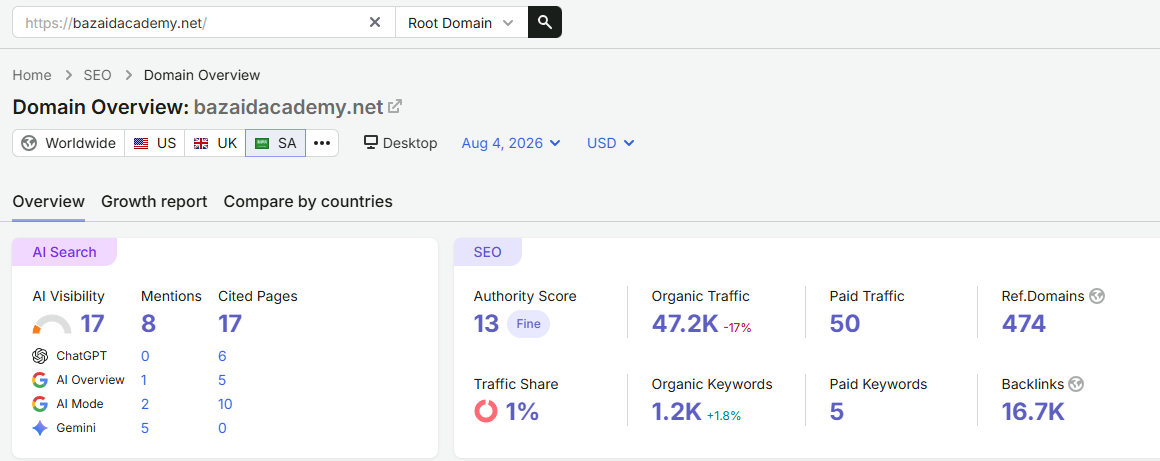Open the Compare by countries tab
The width and height of the screenshot is (1160, 461).
click(x=308, y=201)
